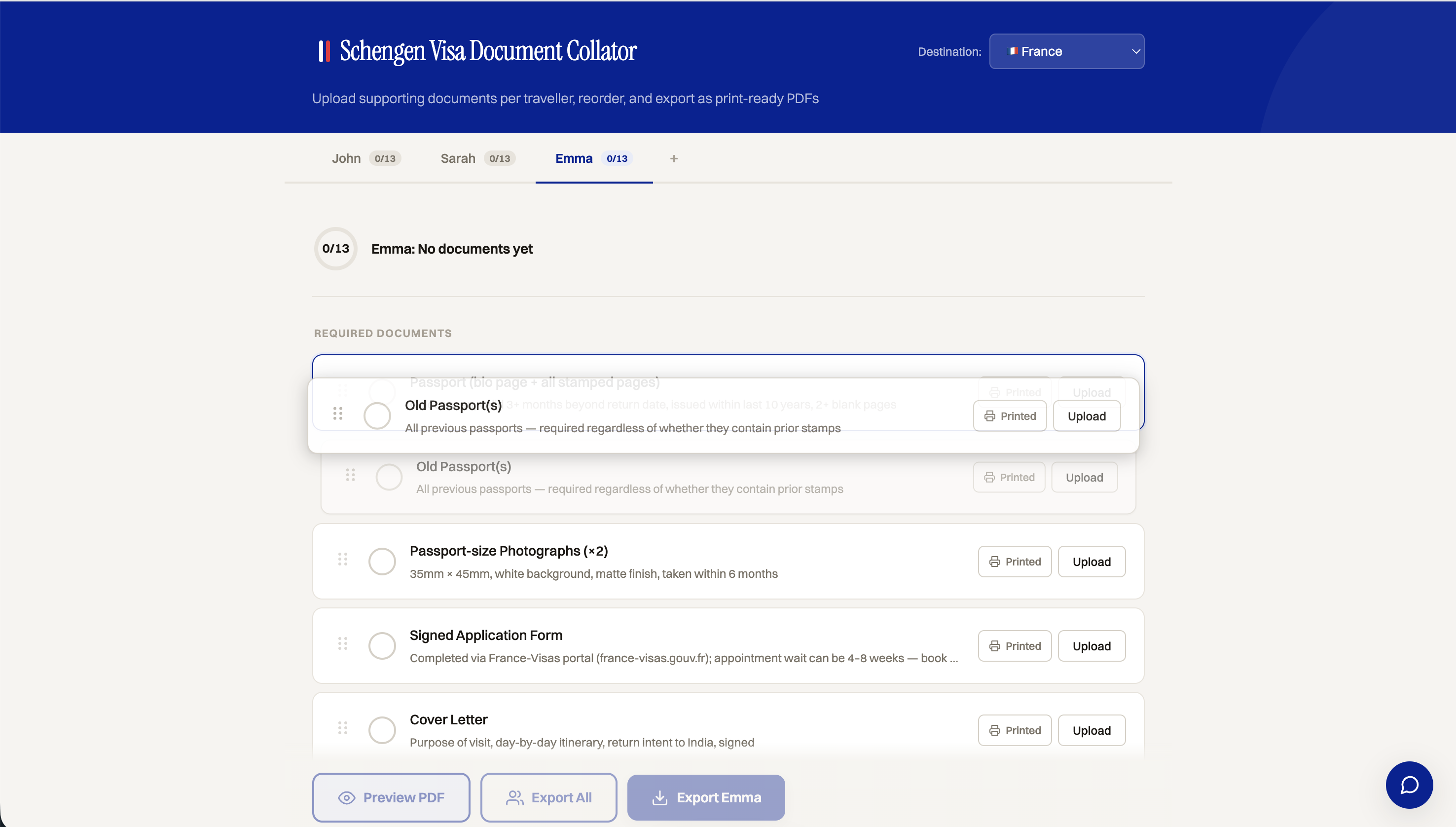Click printer icon in Cover Letter row

tap(994, 730)
